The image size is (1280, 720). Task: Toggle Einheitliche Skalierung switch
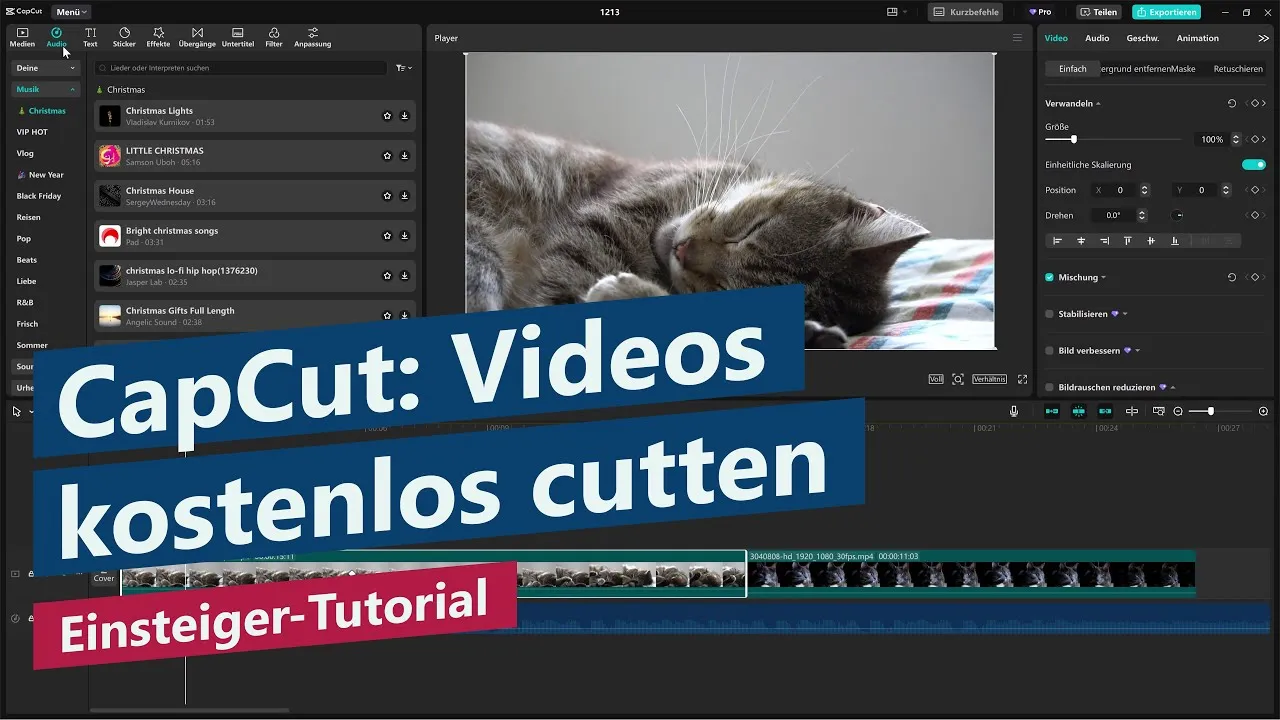tap(1254, 164)
